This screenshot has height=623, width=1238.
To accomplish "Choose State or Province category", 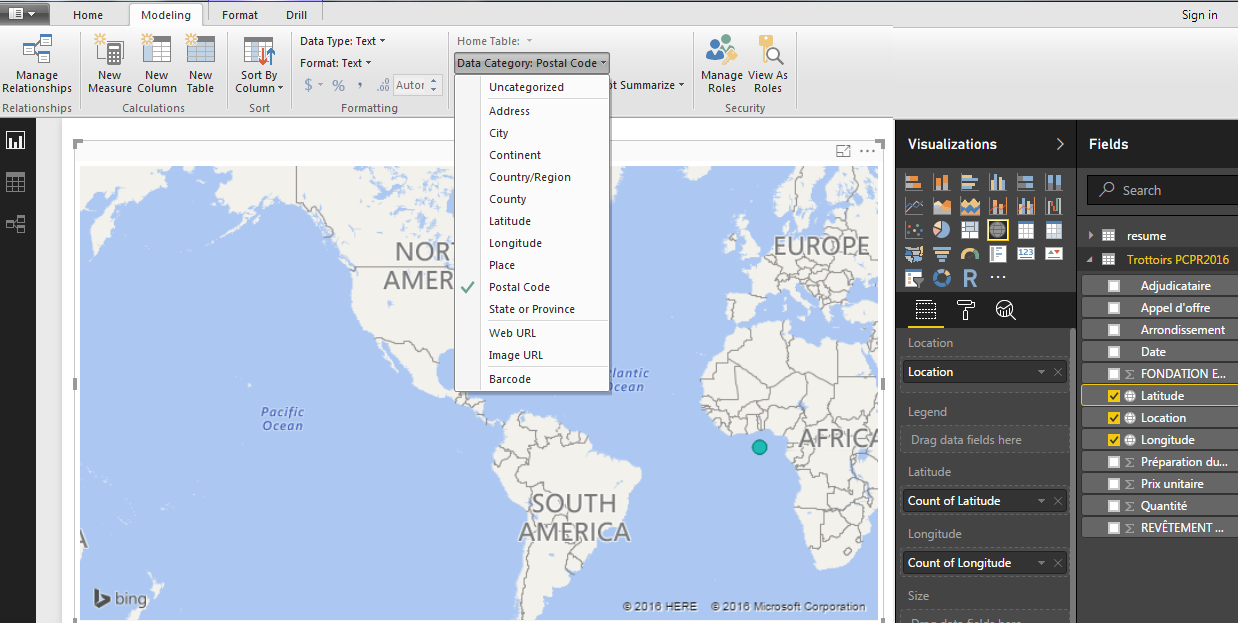I will [x=532, y=309].
